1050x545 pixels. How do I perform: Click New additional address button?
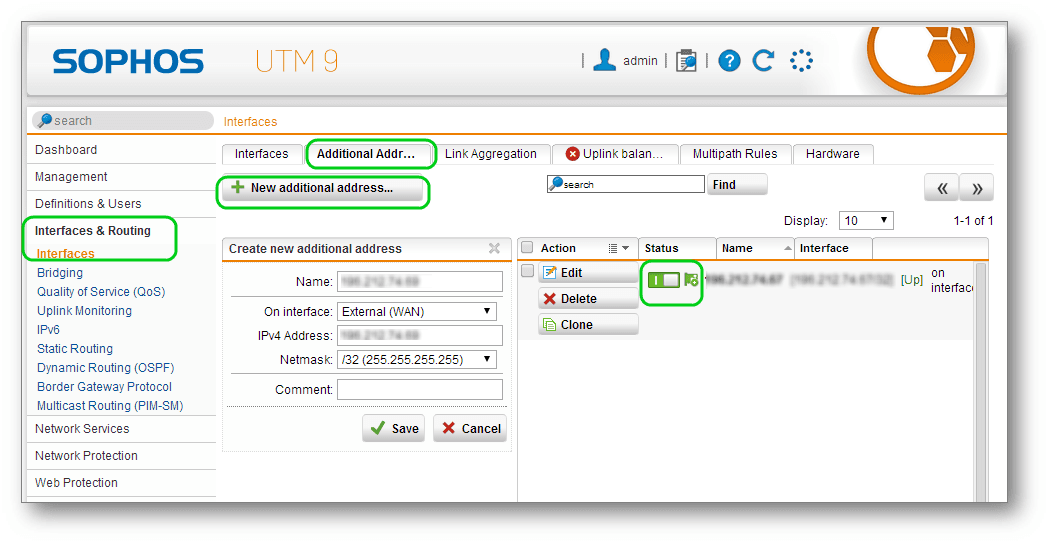point(322,188)
